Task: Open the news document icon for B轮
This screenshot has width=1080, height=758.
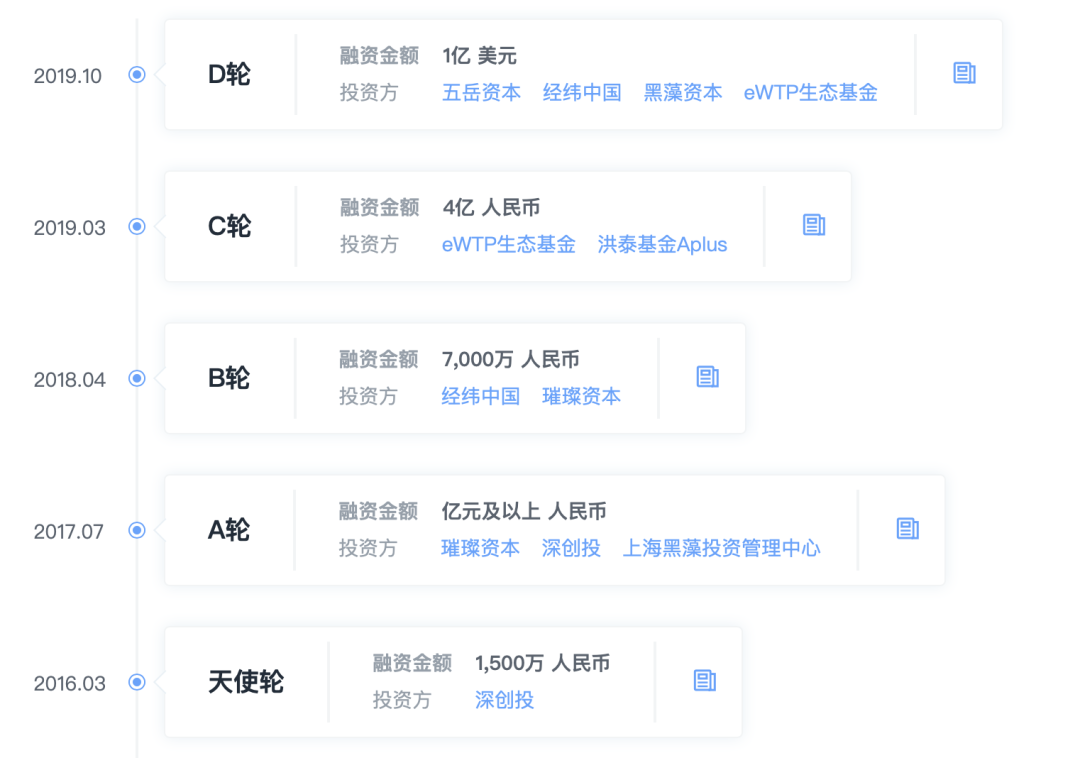Action: [x=708, y=377]
